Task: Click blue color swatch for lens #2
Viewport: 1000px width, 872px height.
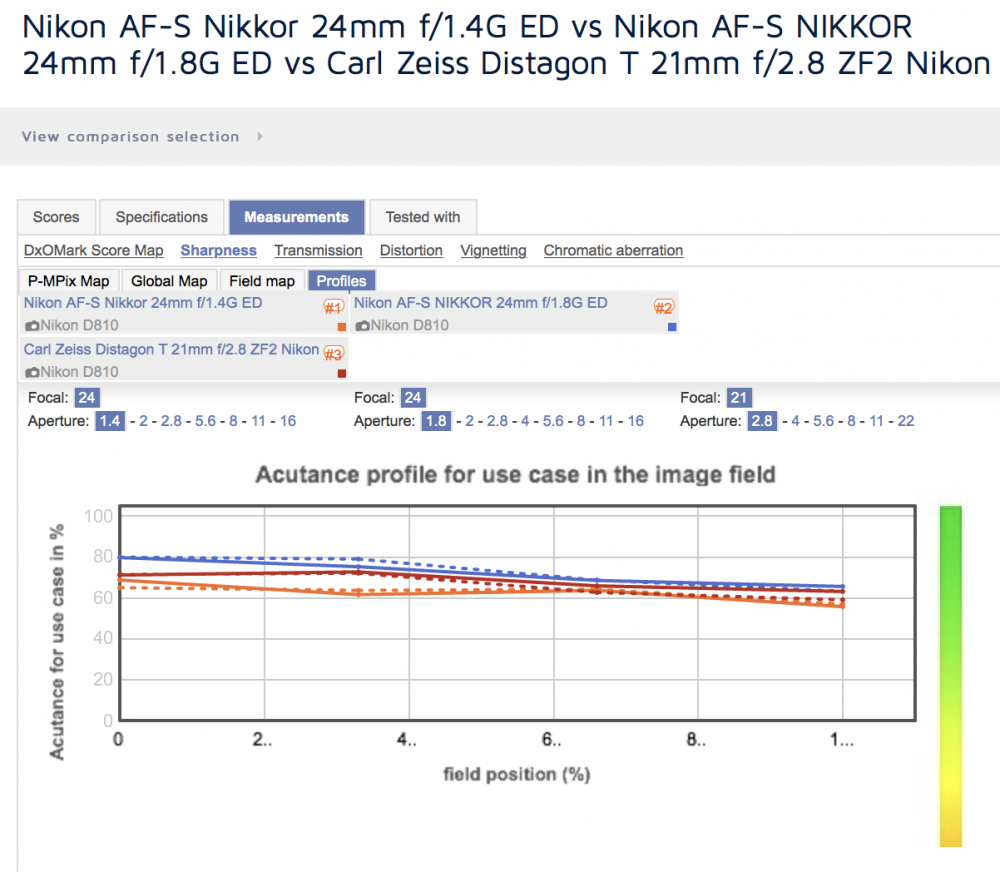Action: (672, 327)
